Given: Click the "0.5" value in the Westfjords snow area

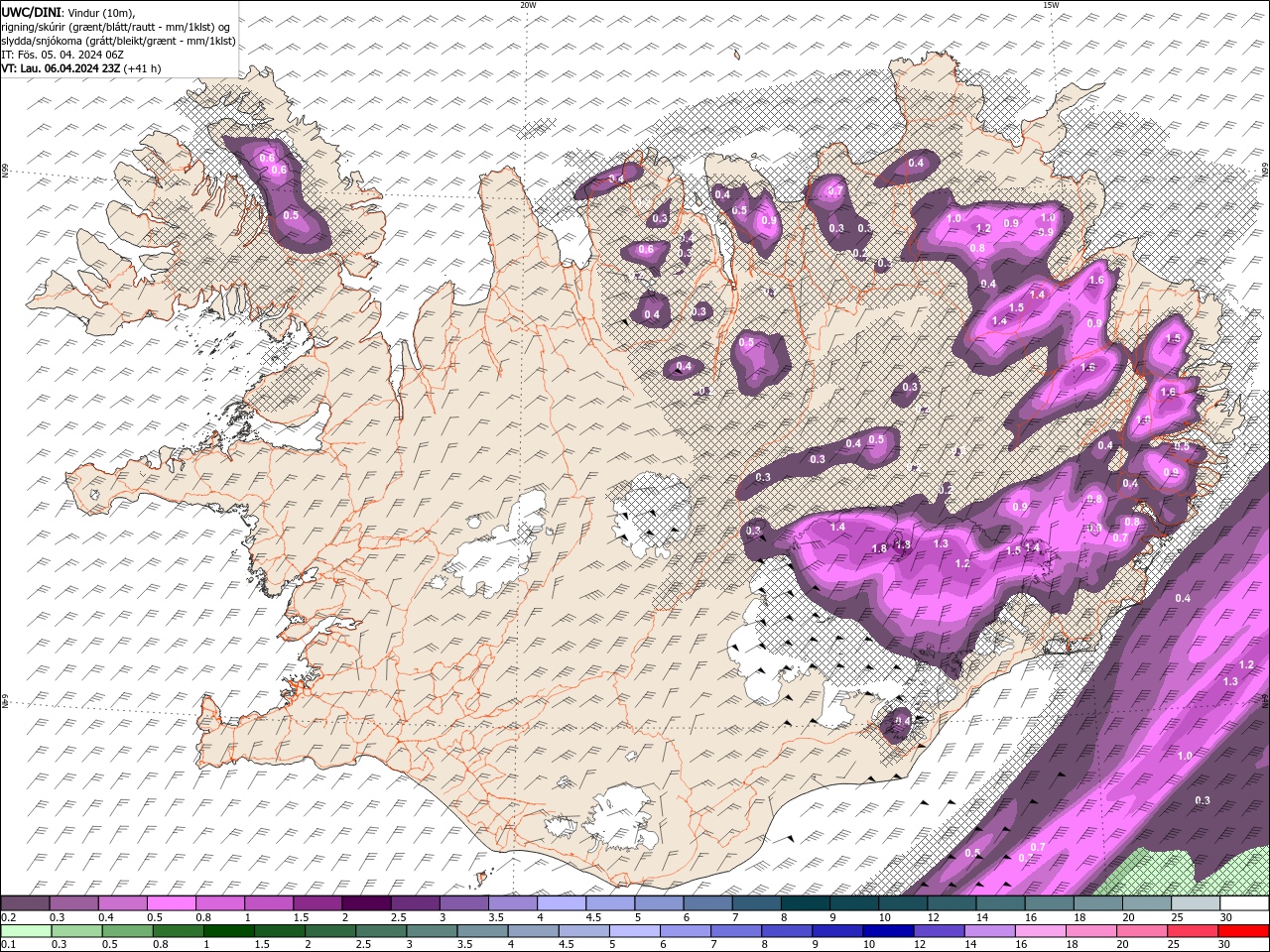Looking at the screenshot, I should (x=291, y=215).
